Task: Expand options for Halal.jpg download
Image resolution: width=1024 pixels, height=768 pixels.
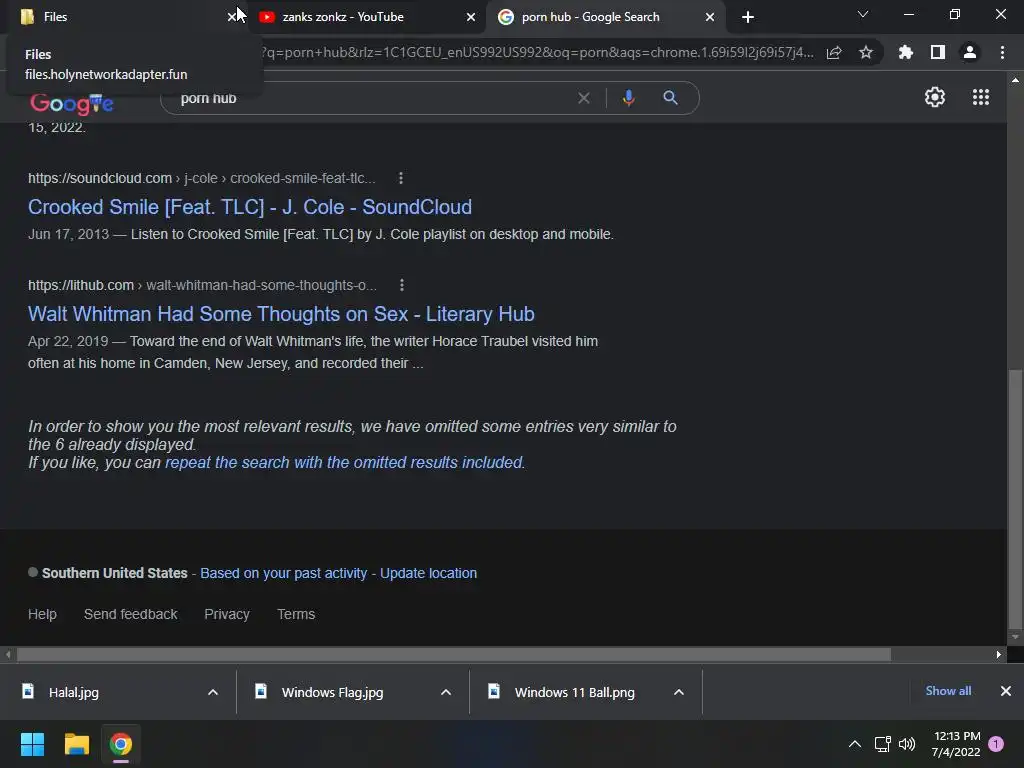Action: click(213, 692)
